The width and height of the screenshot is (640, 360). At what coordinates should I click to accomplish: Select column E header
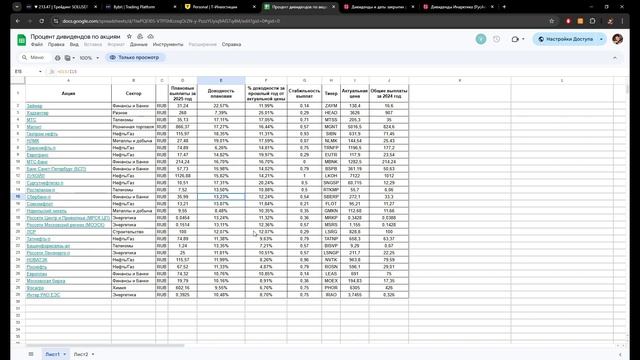tap(221, 80)
